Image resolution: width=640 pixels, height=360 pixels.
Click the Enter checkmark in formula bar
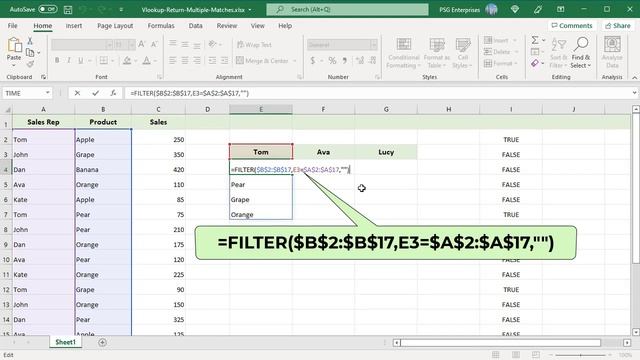(x=96, y=93)
